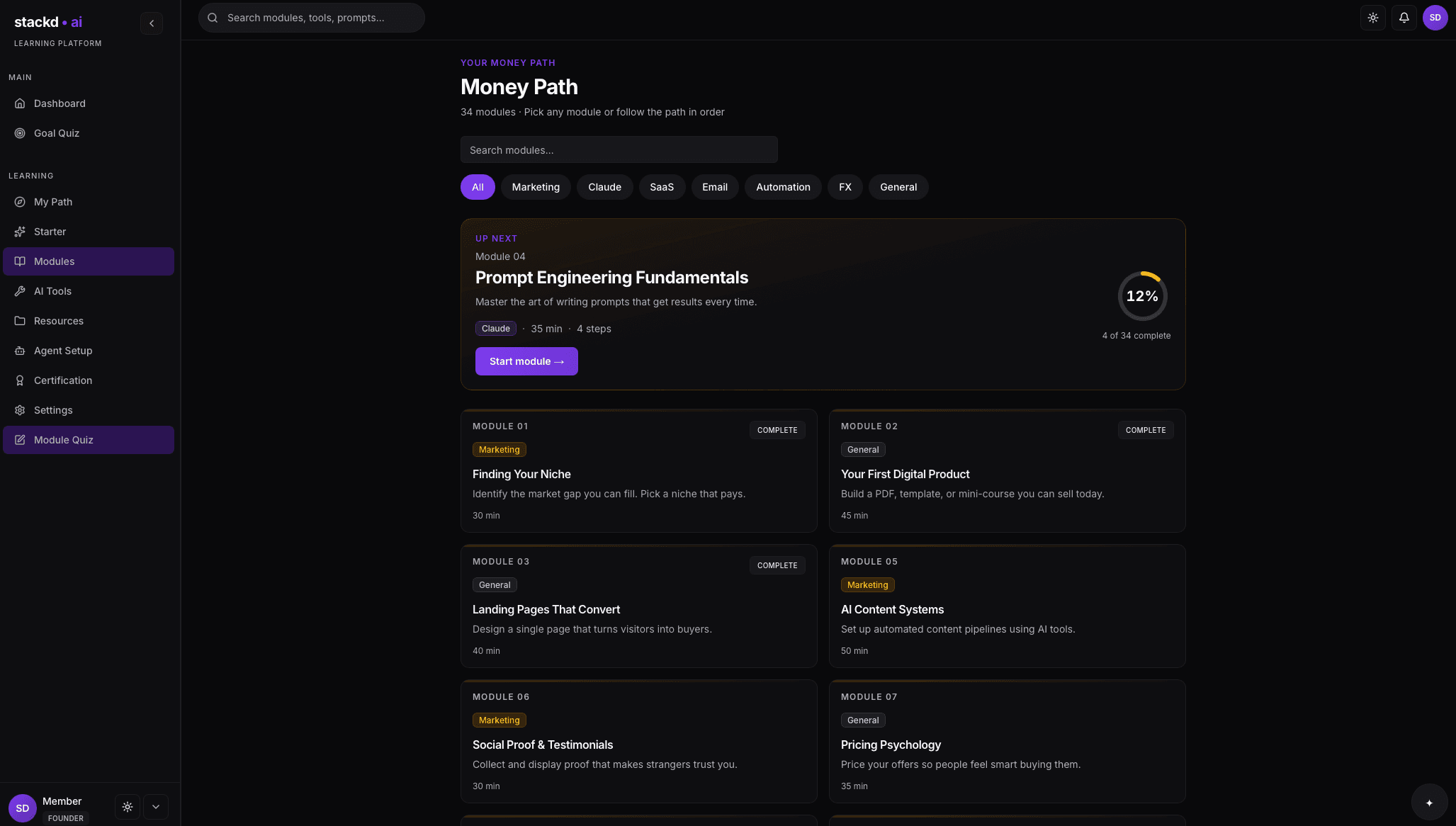
Task: Click the Start module button
Action: coord(526,361)
